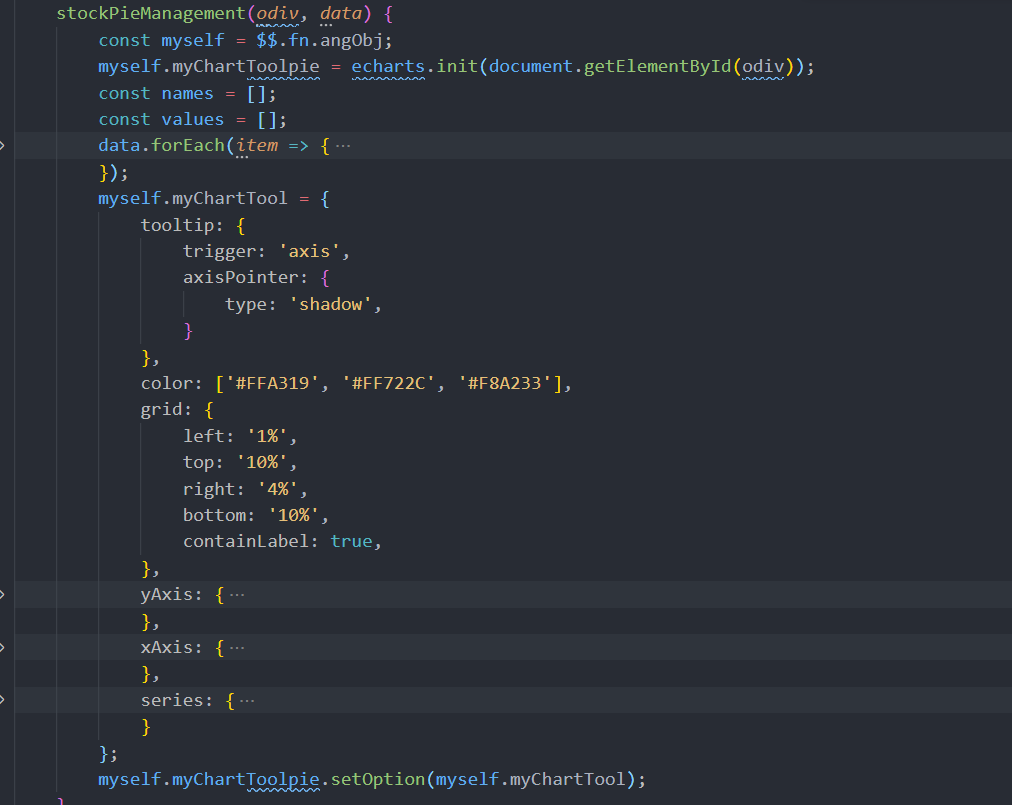The height and width of the screenshot is (805, 1012).
Task: Click myChartTool in the object assignment line
Action: pyautogui.click(x=230, y=198)
